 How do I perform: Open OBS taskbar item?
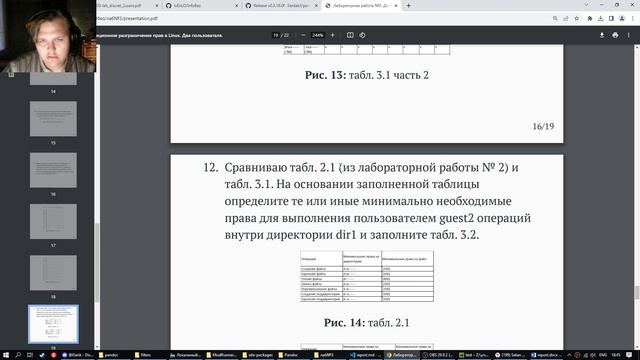(437, 355)
